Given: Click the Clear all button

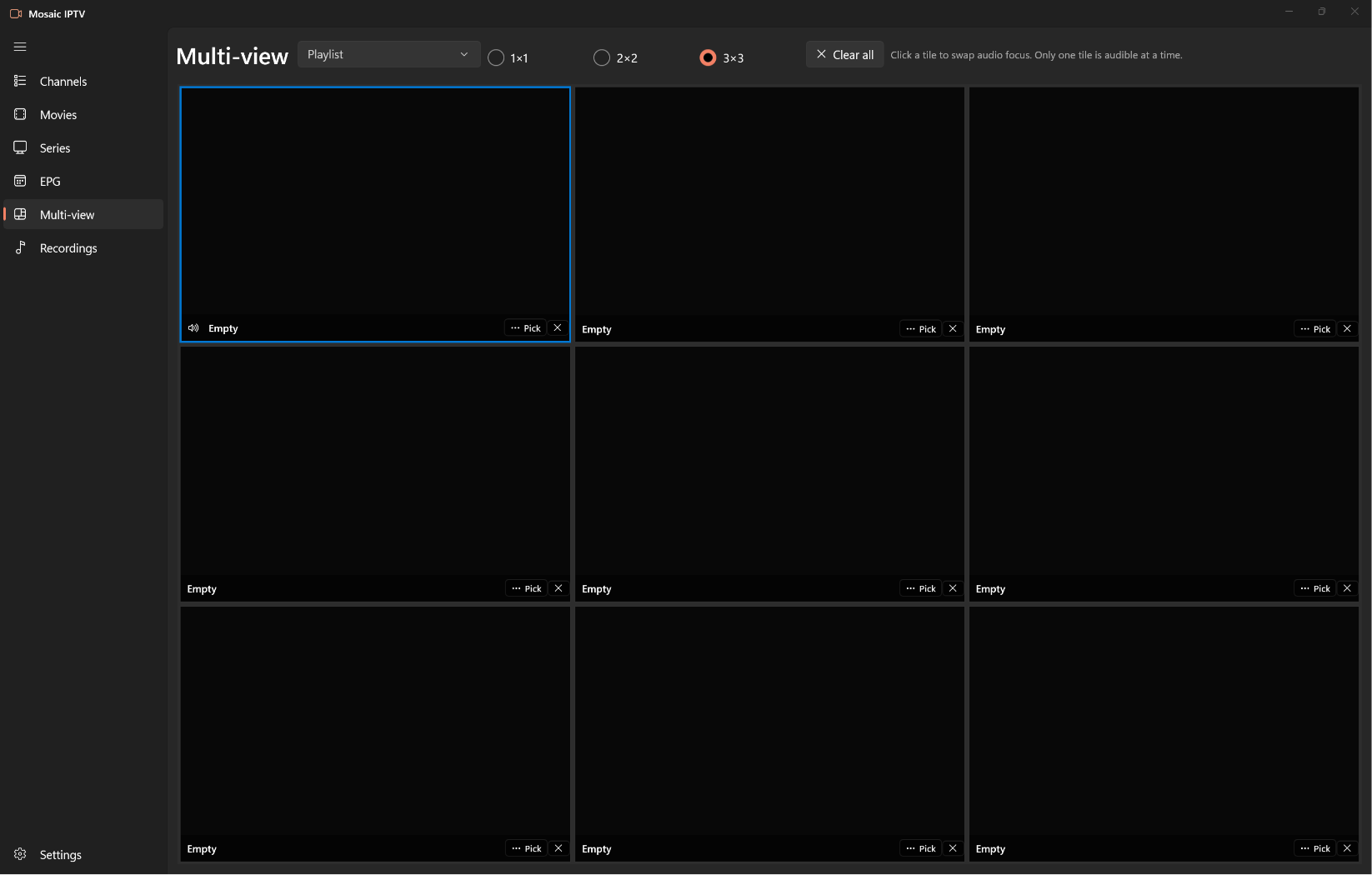Looking at the screenshot, I should (844, 54).
